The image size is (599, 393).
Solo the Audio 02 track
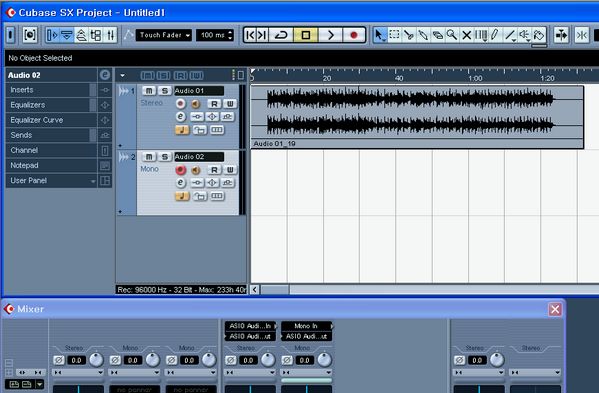(165, 157)
